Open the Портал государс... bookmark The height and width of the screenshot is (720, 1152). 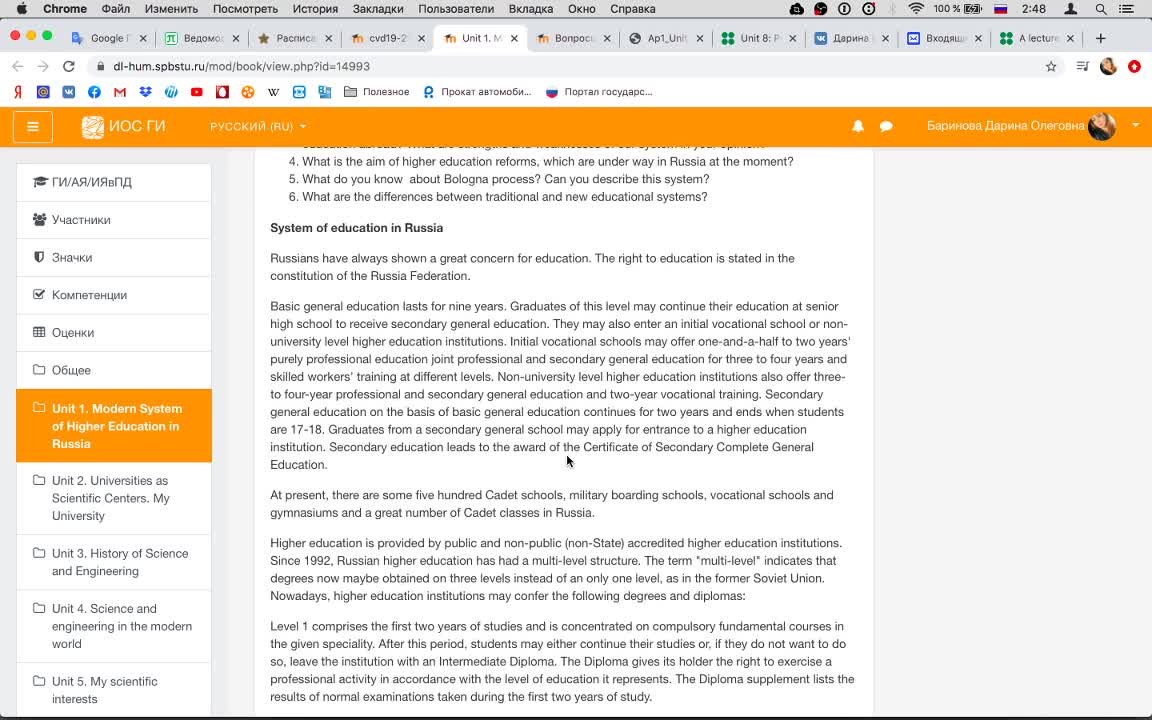click(599, 92)
